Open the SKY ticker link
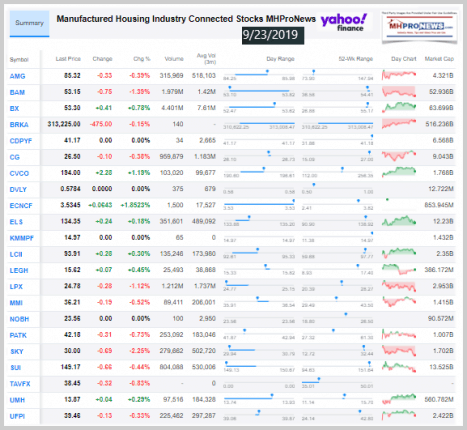467x430 pixels. tap(17, 352)
